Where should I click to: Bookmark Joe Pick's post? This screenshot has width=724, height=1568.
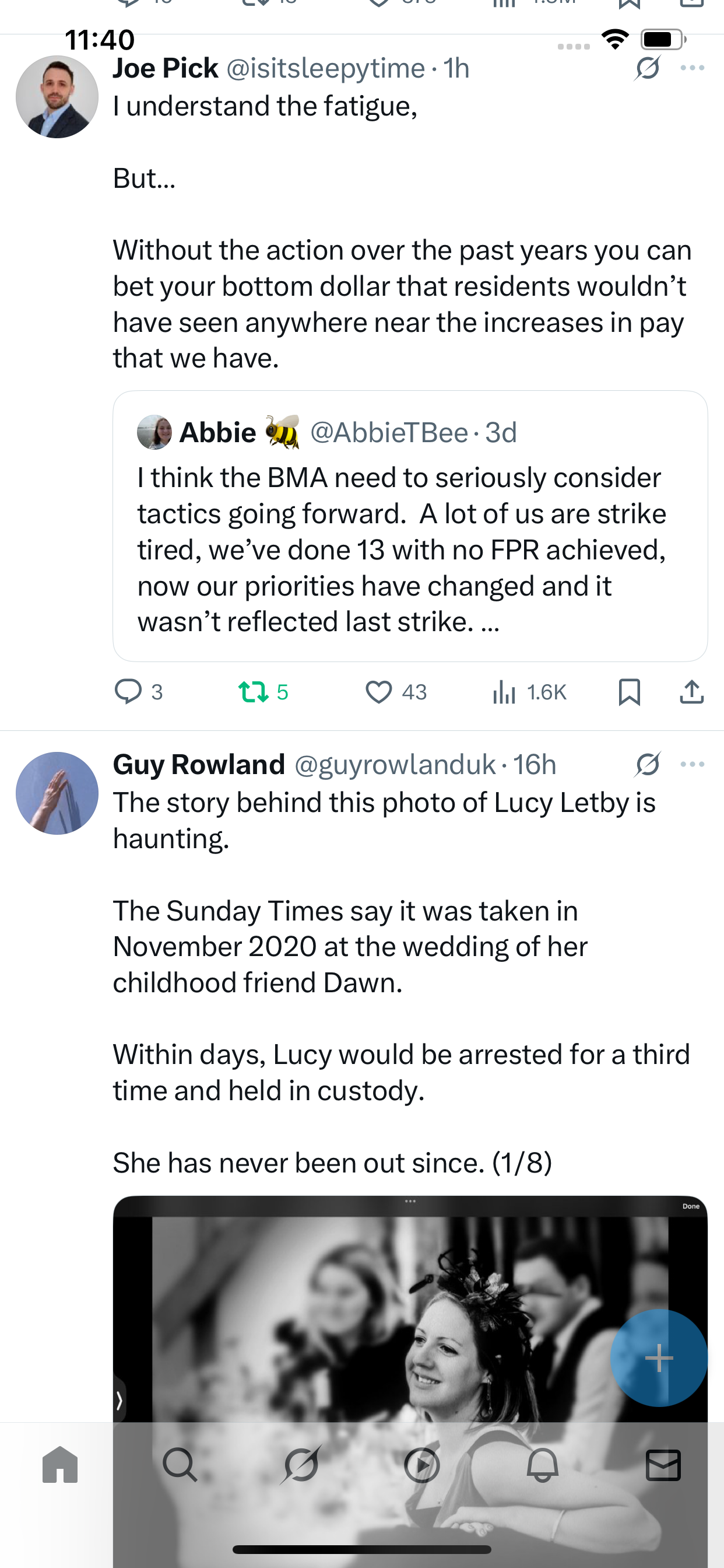tap(629, 692)
